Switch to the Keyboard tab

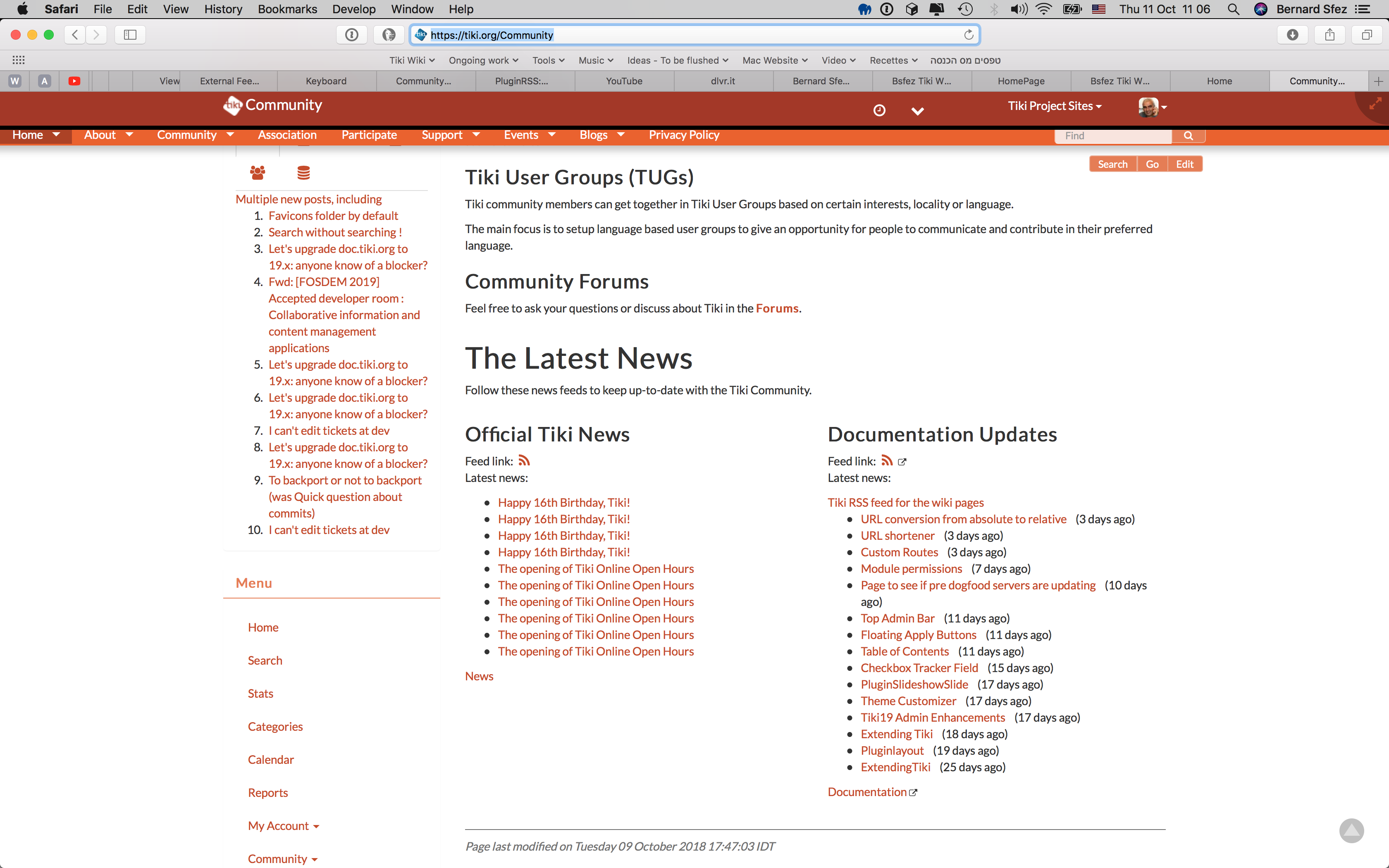326,81
